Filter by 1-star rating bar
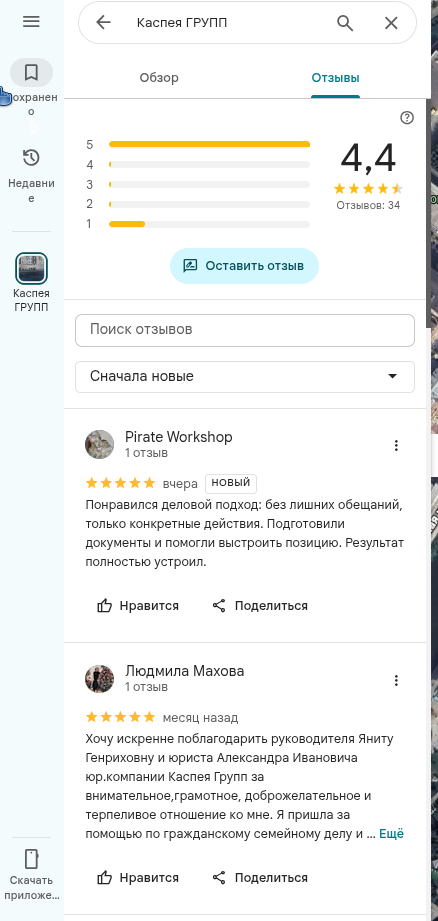The height and width of the screenshot is (921, 438). pyautogui.click(x=198, y=224)
